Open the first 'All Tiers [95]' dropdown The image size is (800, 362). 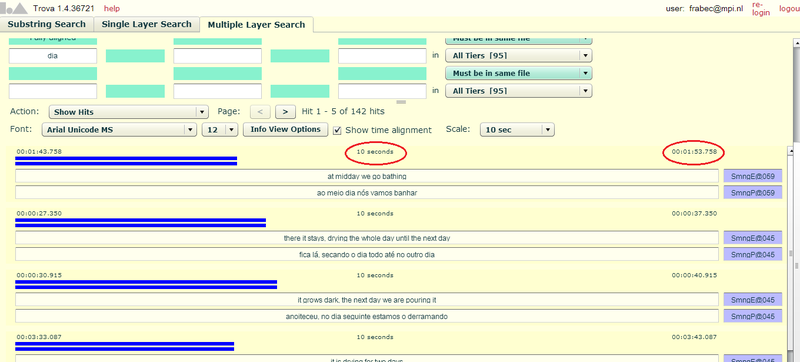tap(518, 56)
